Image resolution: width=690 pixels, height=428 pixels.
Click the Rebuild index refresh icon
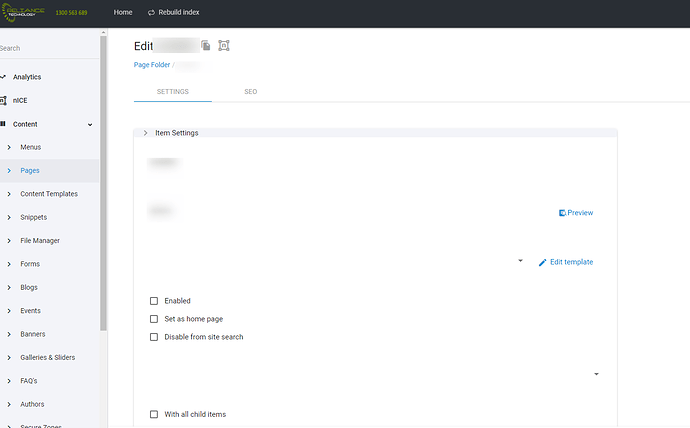(x=151, y=12)
